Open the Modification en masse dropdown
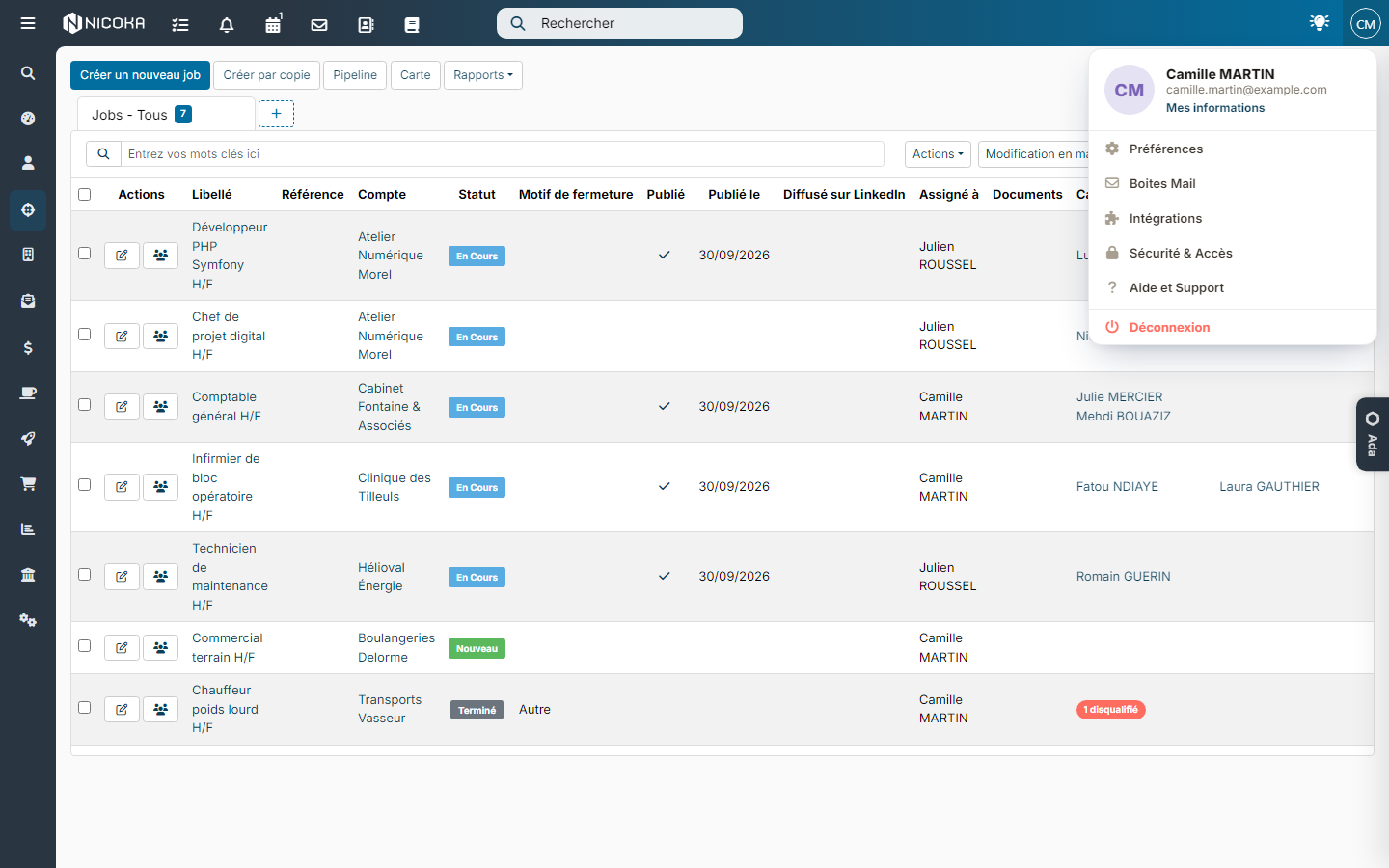The width and height of the screenshot is (1389, 868). pos(1034,154)
